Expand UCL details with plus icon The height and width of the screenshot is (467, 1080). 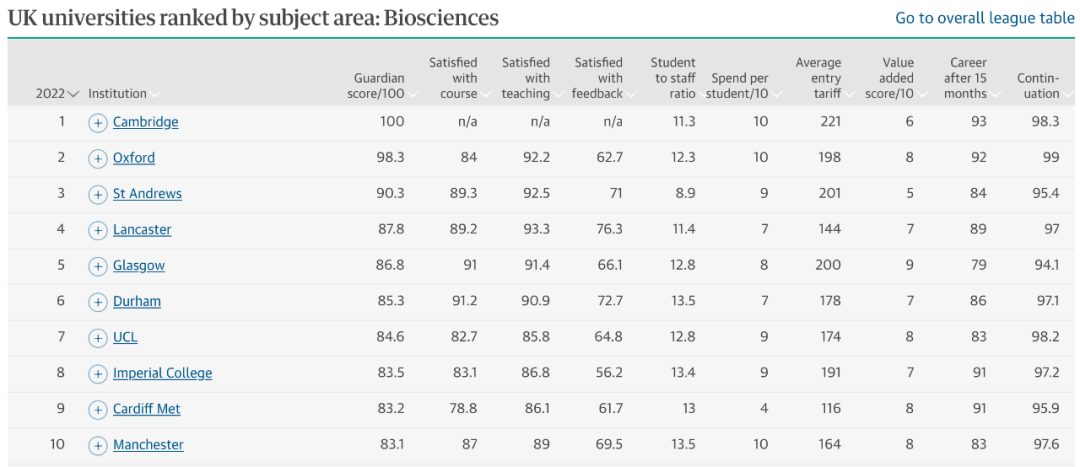98,338
